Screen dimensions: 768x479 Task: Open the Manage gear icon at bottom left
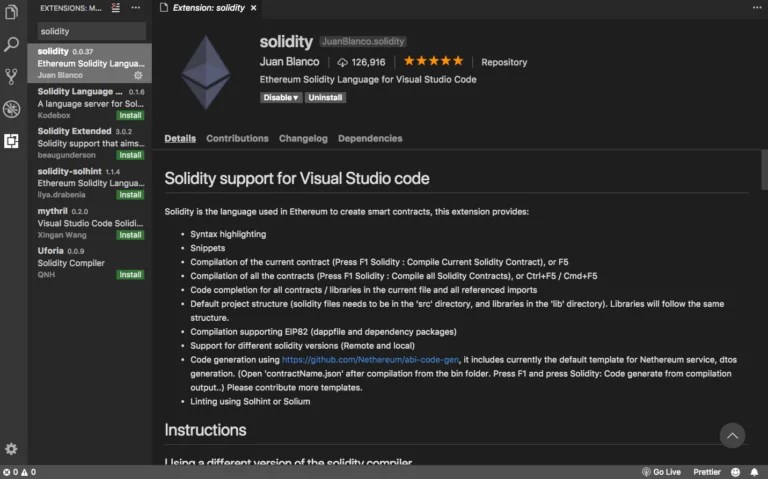click(x=12, y=449)
